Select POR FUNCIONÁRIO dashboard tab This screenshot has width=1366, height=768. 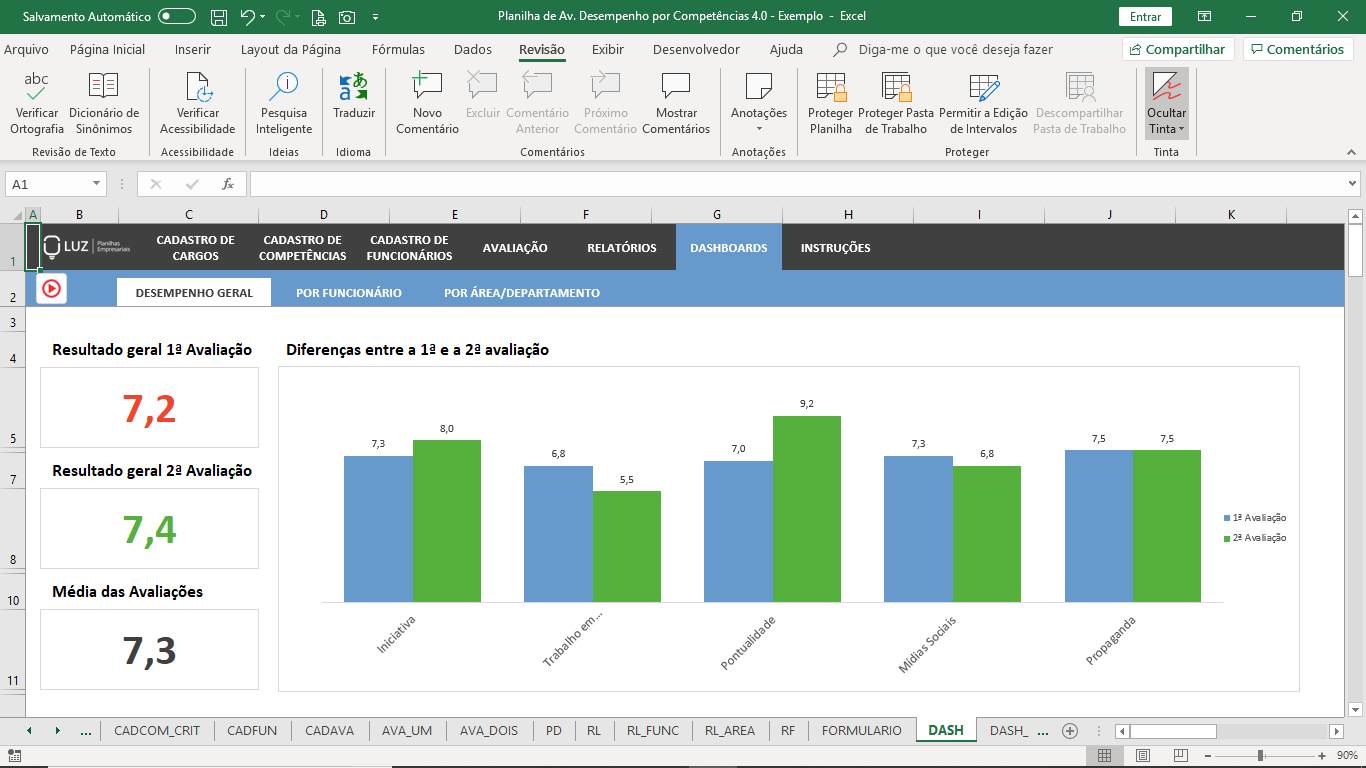(x=349, y=293)
